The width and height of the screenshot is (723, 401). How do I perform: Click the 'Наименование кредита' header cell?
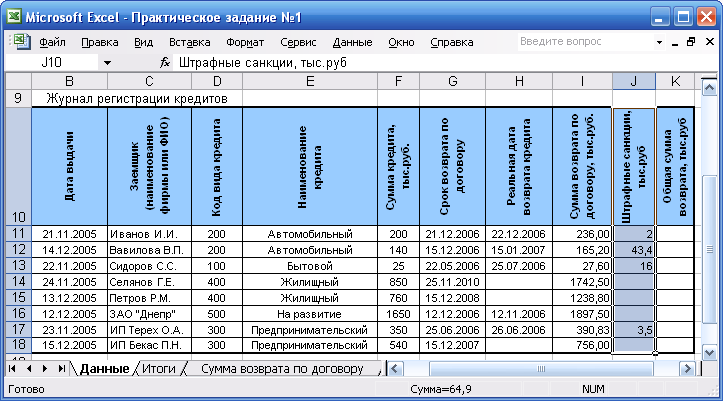click(310, 166)
